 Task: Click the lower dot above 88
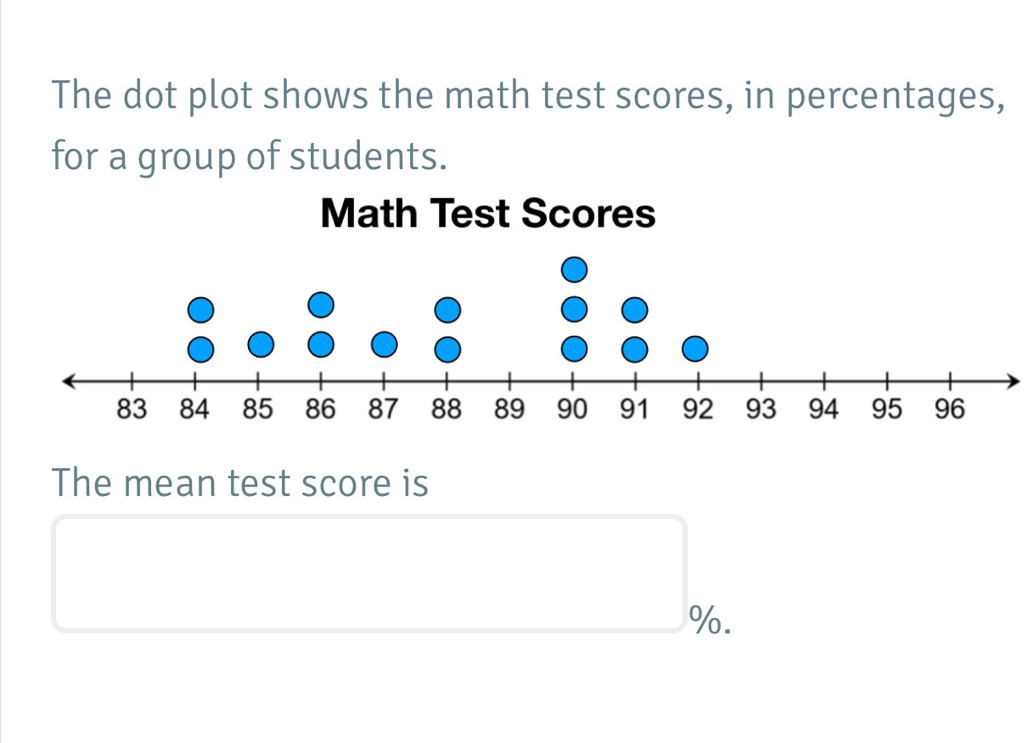pyautogui.click(x=446, y=349)
